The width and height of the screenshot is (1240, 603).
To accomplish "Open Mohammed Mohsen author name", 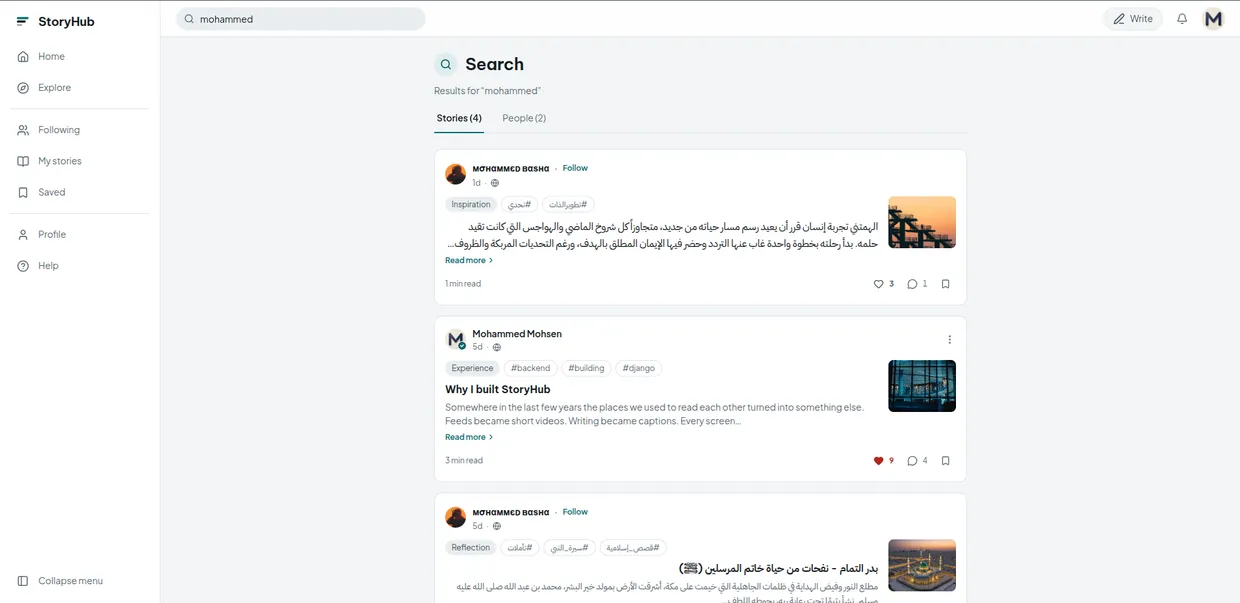I will (x=517, y=334).
